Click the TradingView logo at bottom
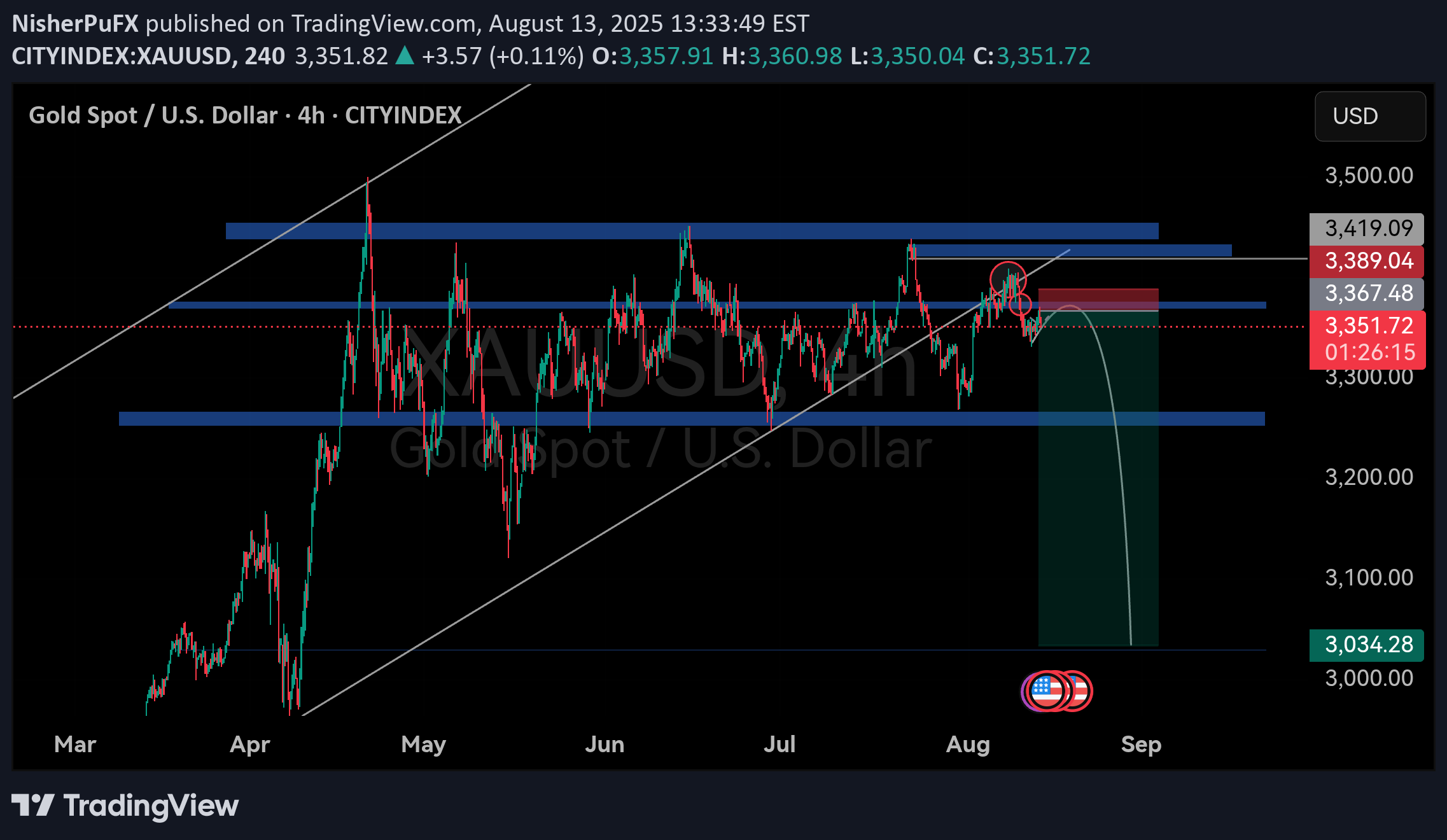1447x840 pixels. point(125,806)
